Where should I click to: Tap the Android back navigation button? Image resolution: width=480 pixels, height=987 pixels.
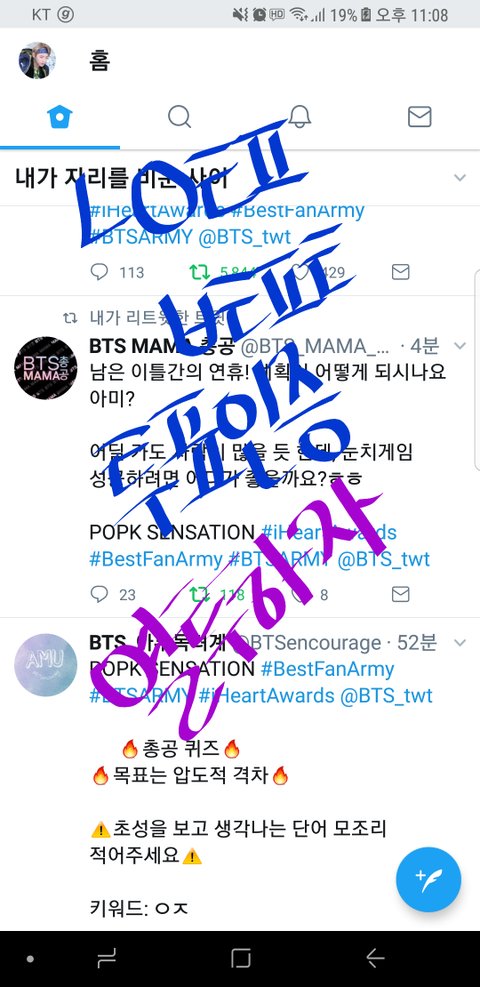click(375, 958)
